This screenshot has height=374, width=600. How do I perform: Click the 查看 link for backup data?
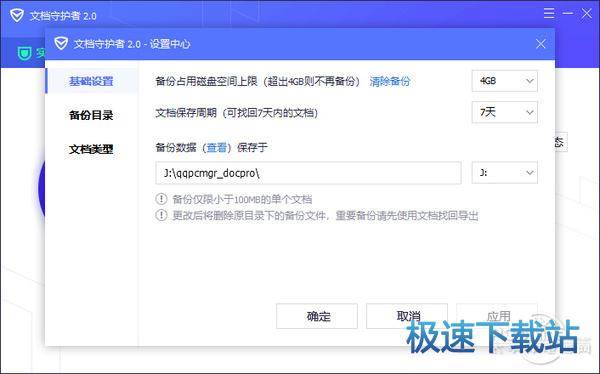pyautogui.click(x=217, y=147)
